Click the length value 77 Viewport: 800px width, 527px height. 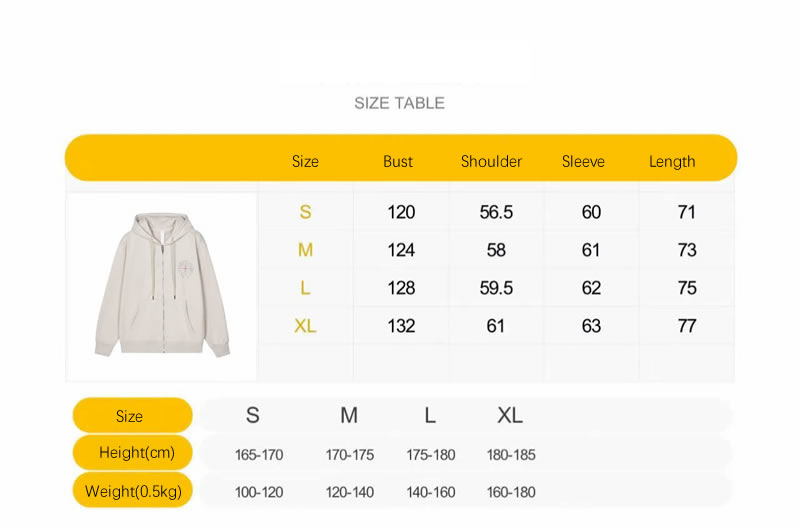(x=686, y=326)
